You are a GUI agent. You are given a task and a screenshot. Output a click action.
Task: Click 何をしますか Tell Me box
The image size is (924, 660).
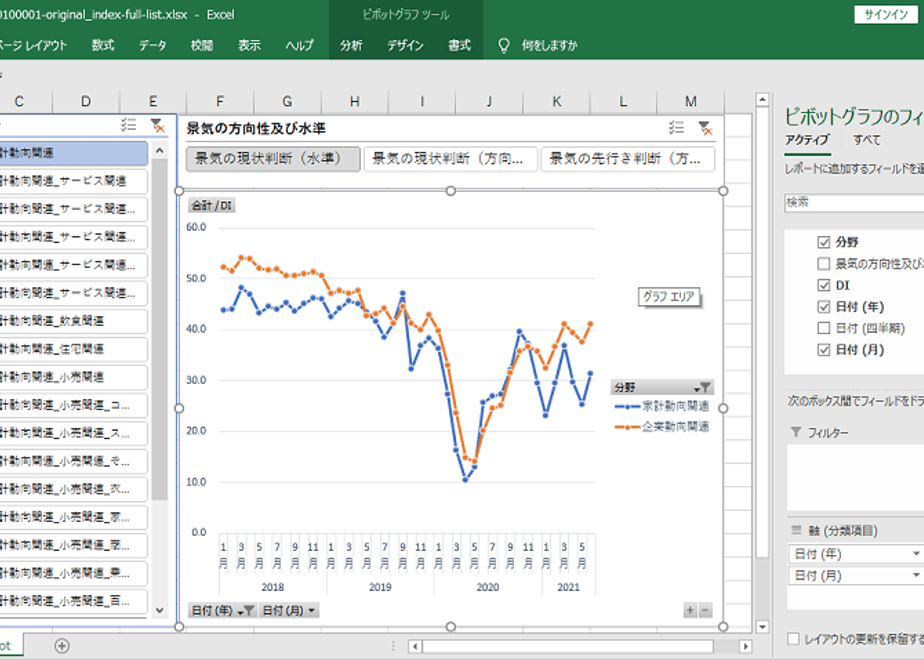549,46
